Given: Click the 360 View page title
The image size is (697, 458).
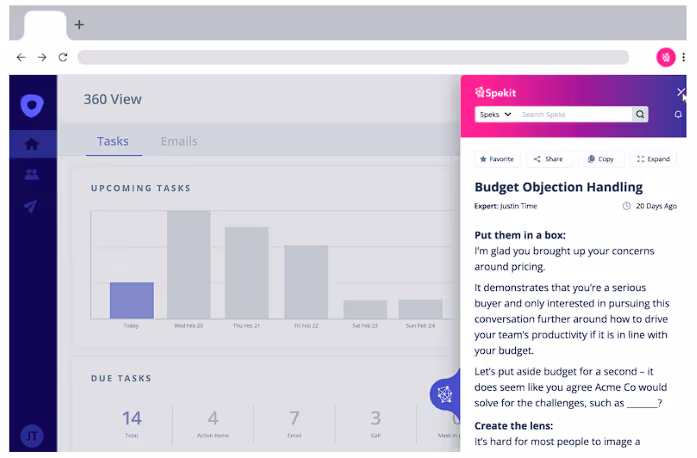Looking at the screenshot, I should click(x=112, y=99).
